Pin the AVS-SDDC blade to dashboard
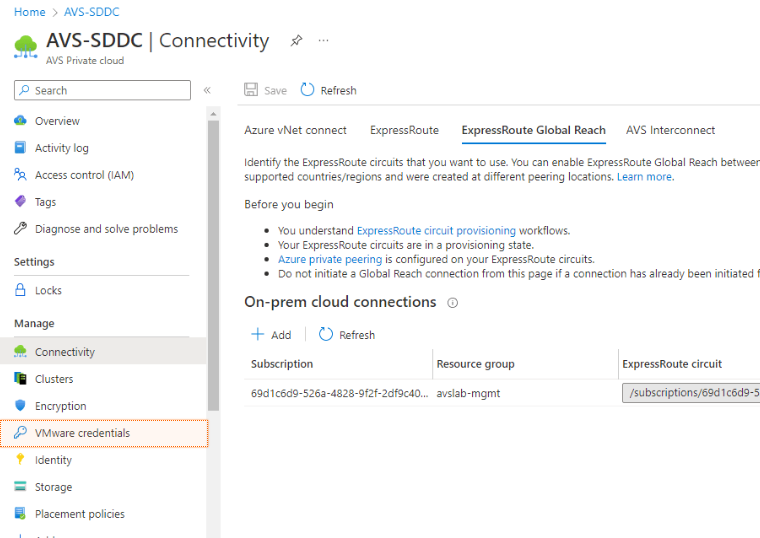Viewport: 760px width, 538px height. [296, 41]
